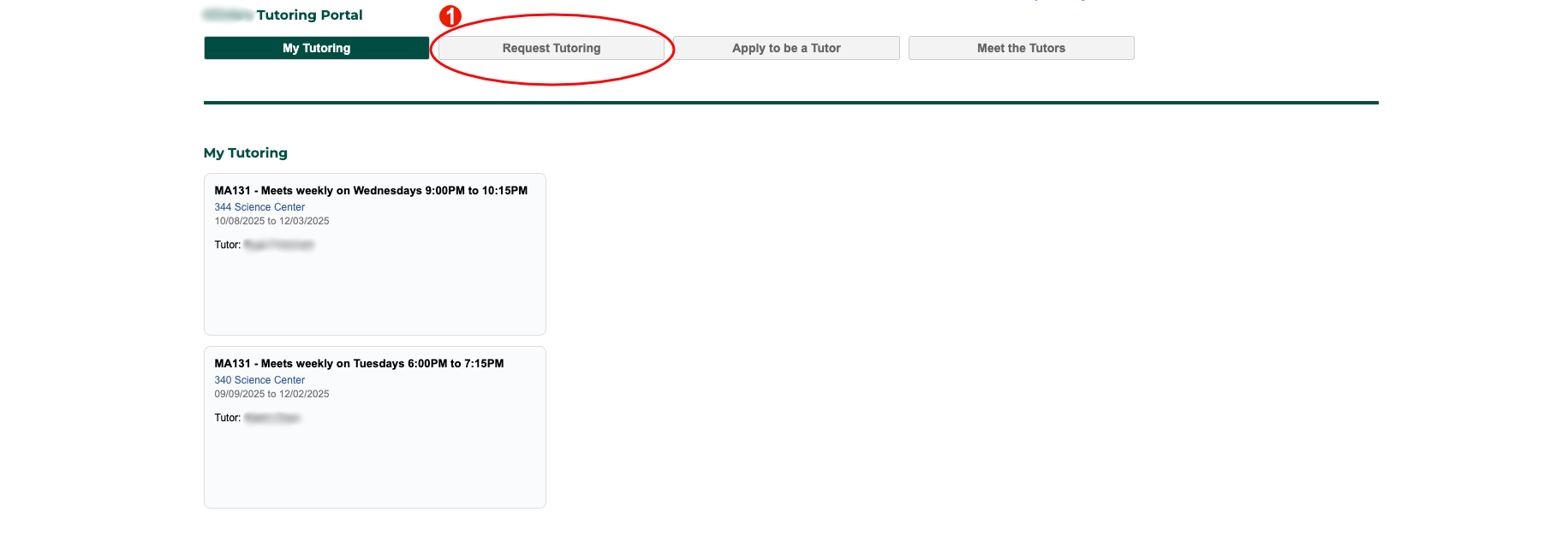Open the 344 Science Center link
The width and height of the screenshot is (1568, 548).
259,207
